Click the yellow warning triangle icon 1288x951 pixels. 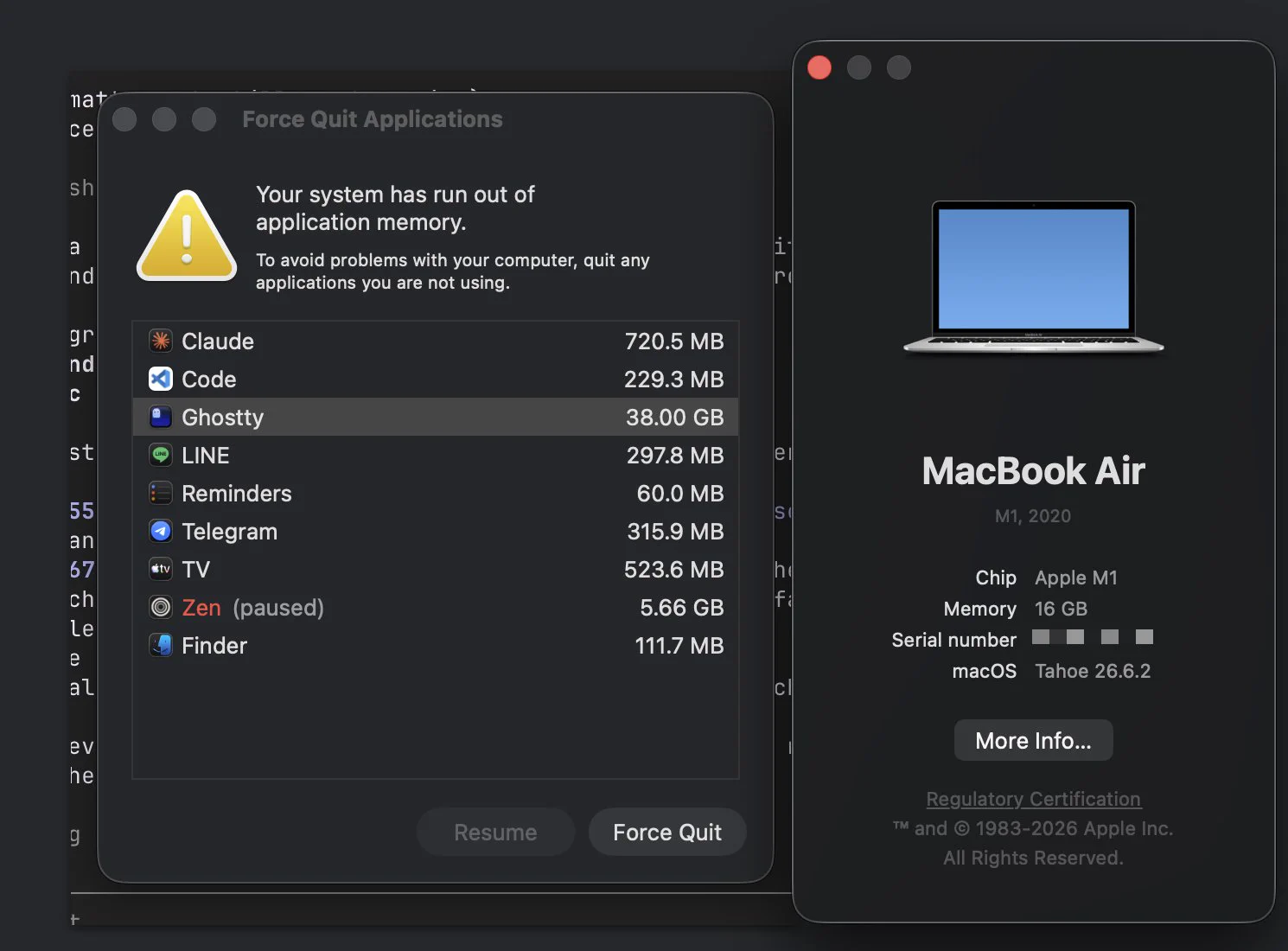(187, 235)
